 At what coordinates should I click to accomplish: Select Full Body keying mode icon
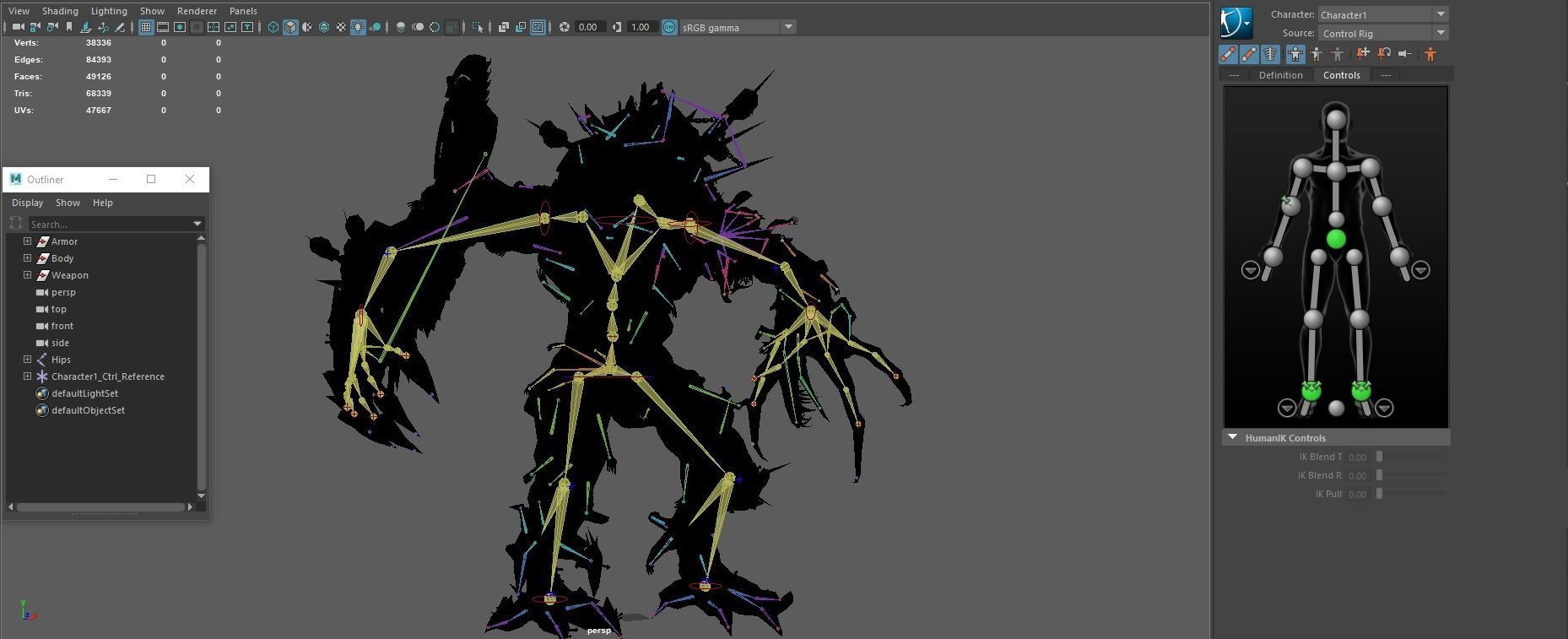tap(1295, 54)
